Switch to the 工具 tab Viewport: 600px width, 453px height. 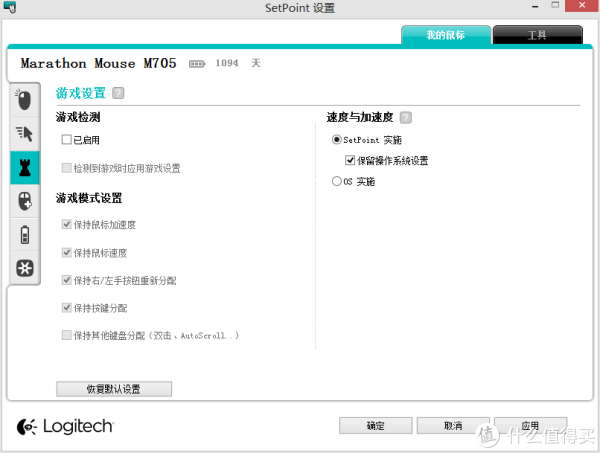tap(538, 35)
